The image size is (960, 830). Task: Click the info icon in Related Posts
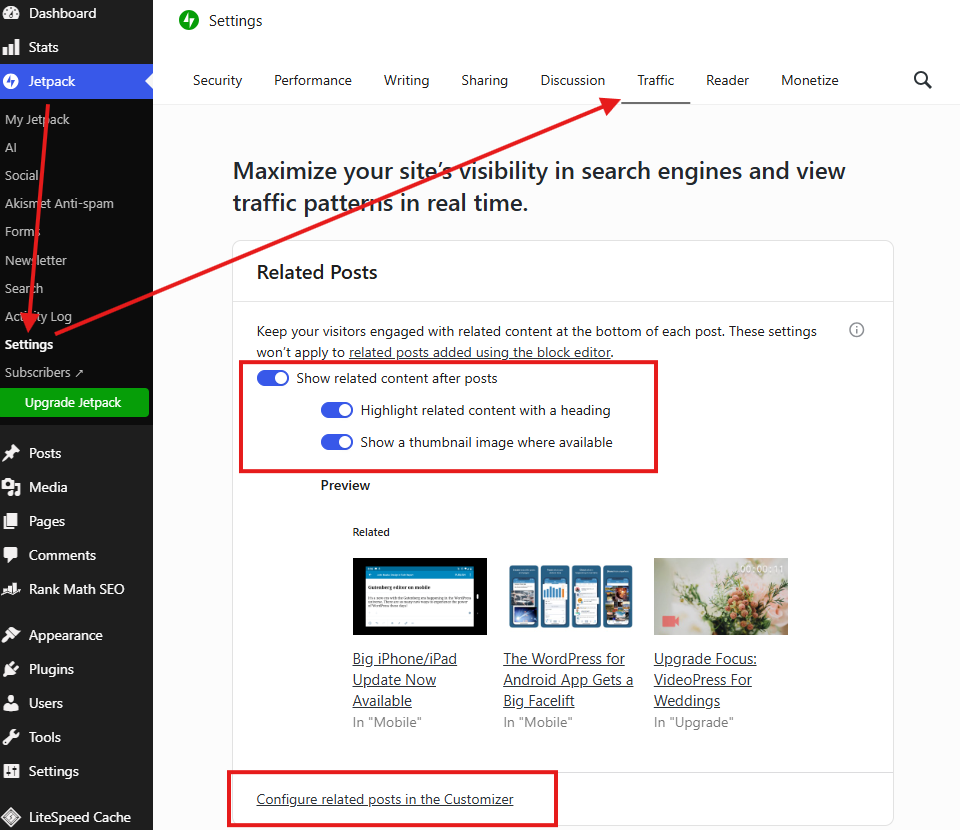point(857,330)
